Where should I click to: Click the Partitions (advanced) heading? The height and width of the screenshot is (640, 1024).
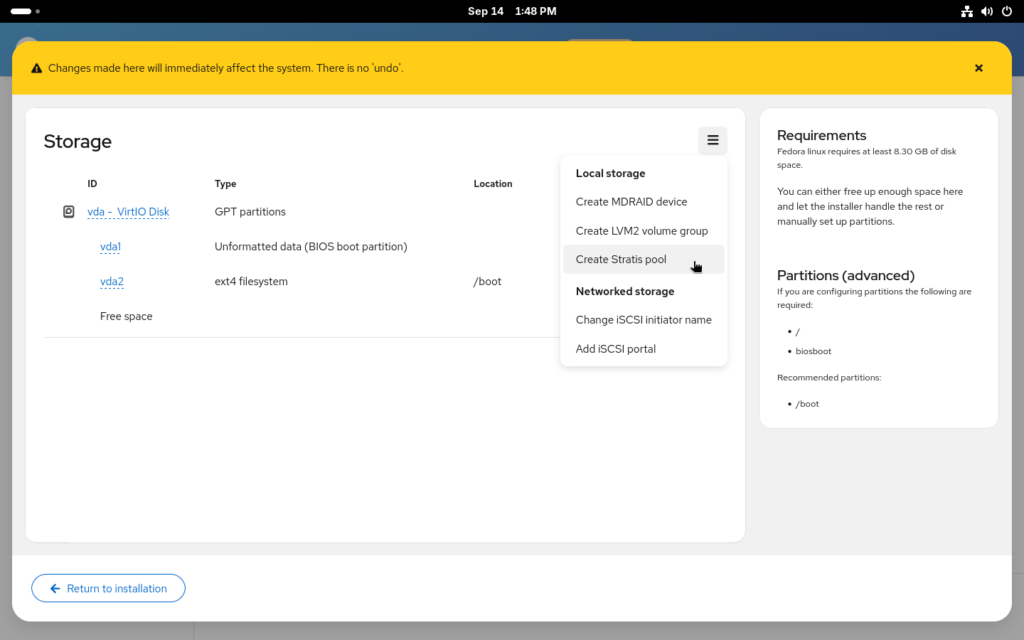coord(846,275)
